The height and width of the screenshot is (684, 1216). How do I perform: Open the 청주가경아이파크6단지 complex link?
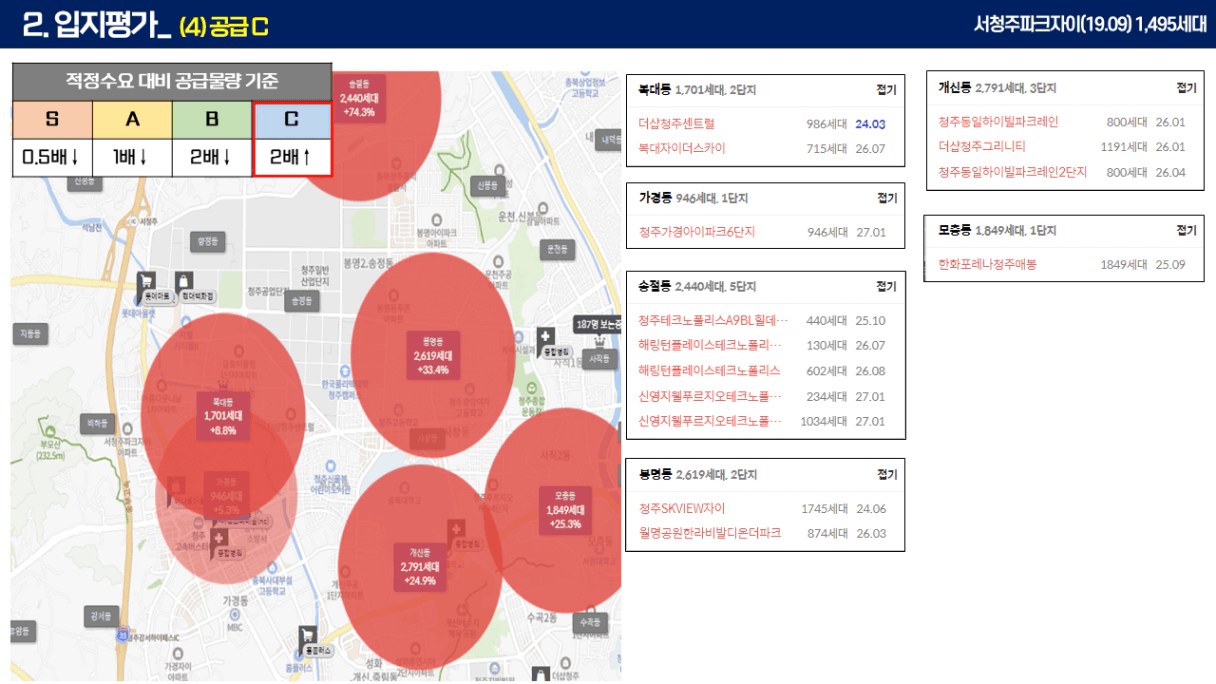pos(697,232)
